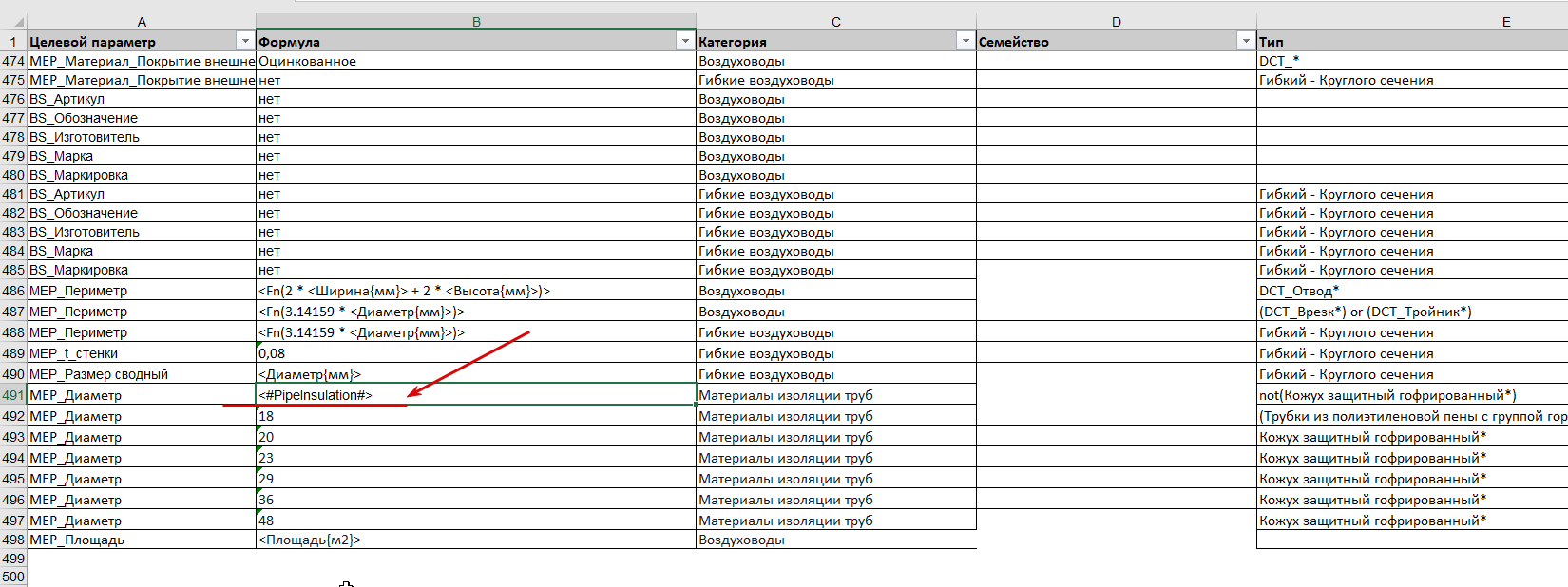
Task: Select row 499 header
Action: point(13,559)
